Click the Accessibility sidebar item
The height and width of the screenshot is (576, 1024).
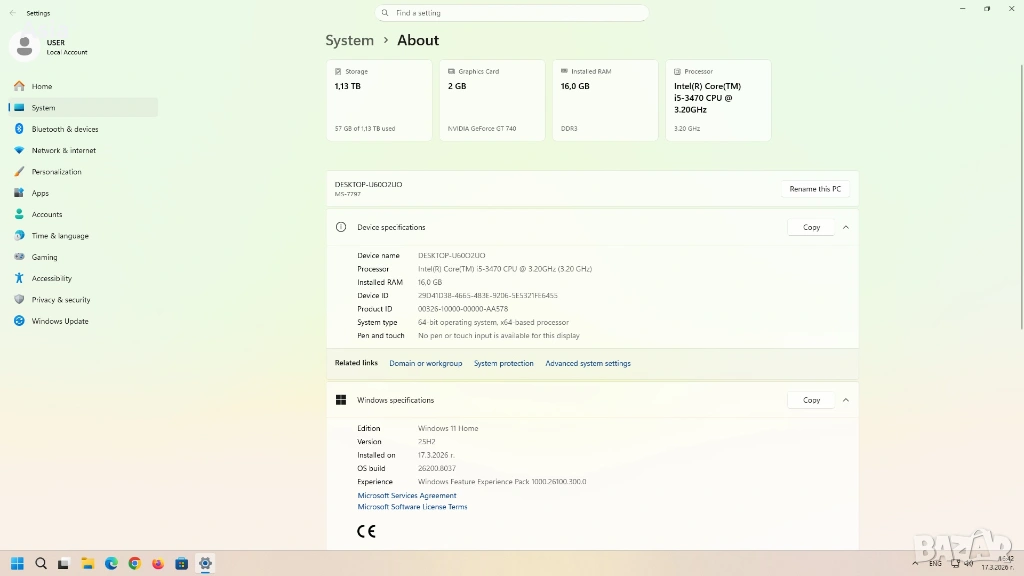51,279
